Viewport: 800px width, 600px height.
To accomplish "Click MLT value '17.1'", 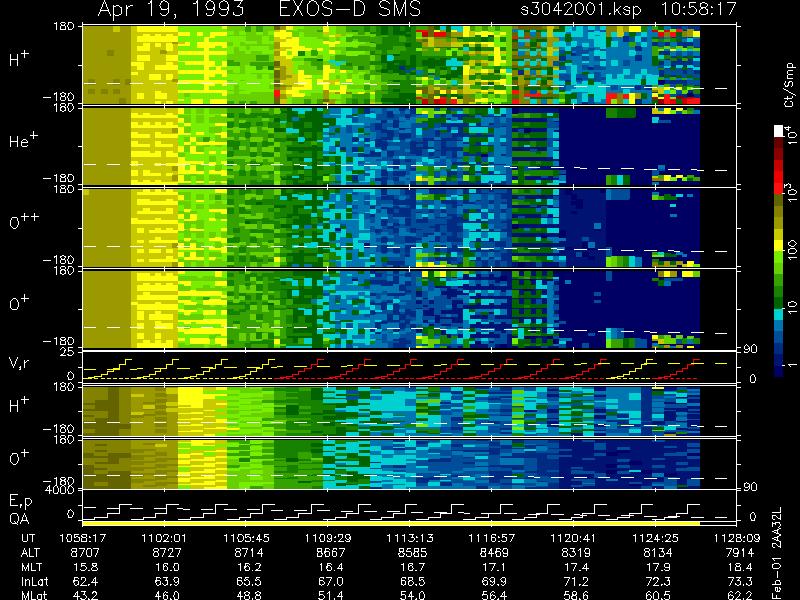I will pyautogui.click(x=494, y=567).
